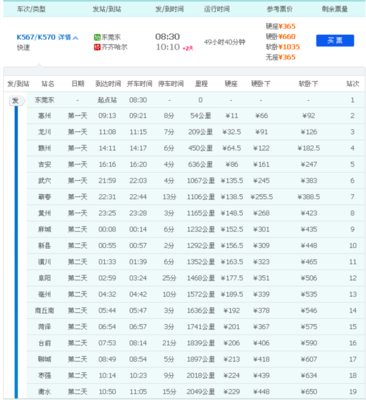Image resolution: width=366 pixels, height=400 pixels.
Task: Click the 10:10 arrival time in summary
Action: pos(168,47)
